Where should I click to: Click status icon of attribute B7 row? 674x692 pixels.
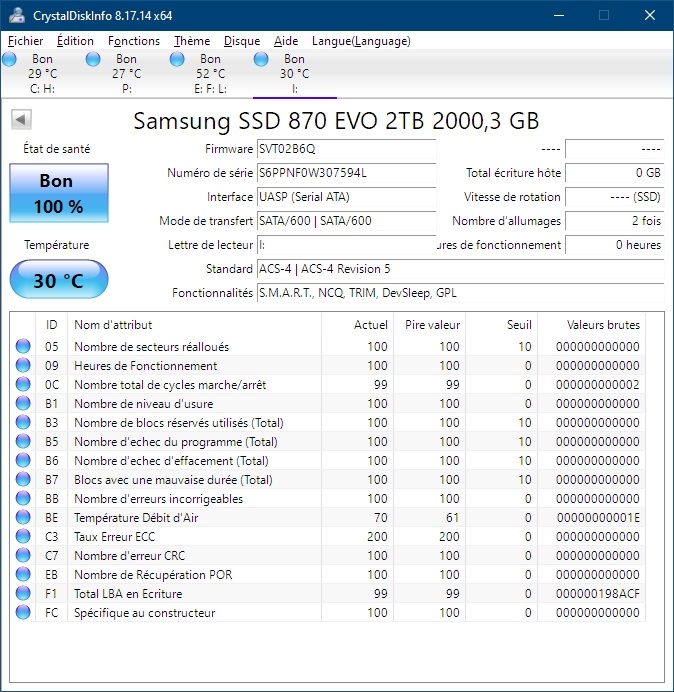(23, 479)
